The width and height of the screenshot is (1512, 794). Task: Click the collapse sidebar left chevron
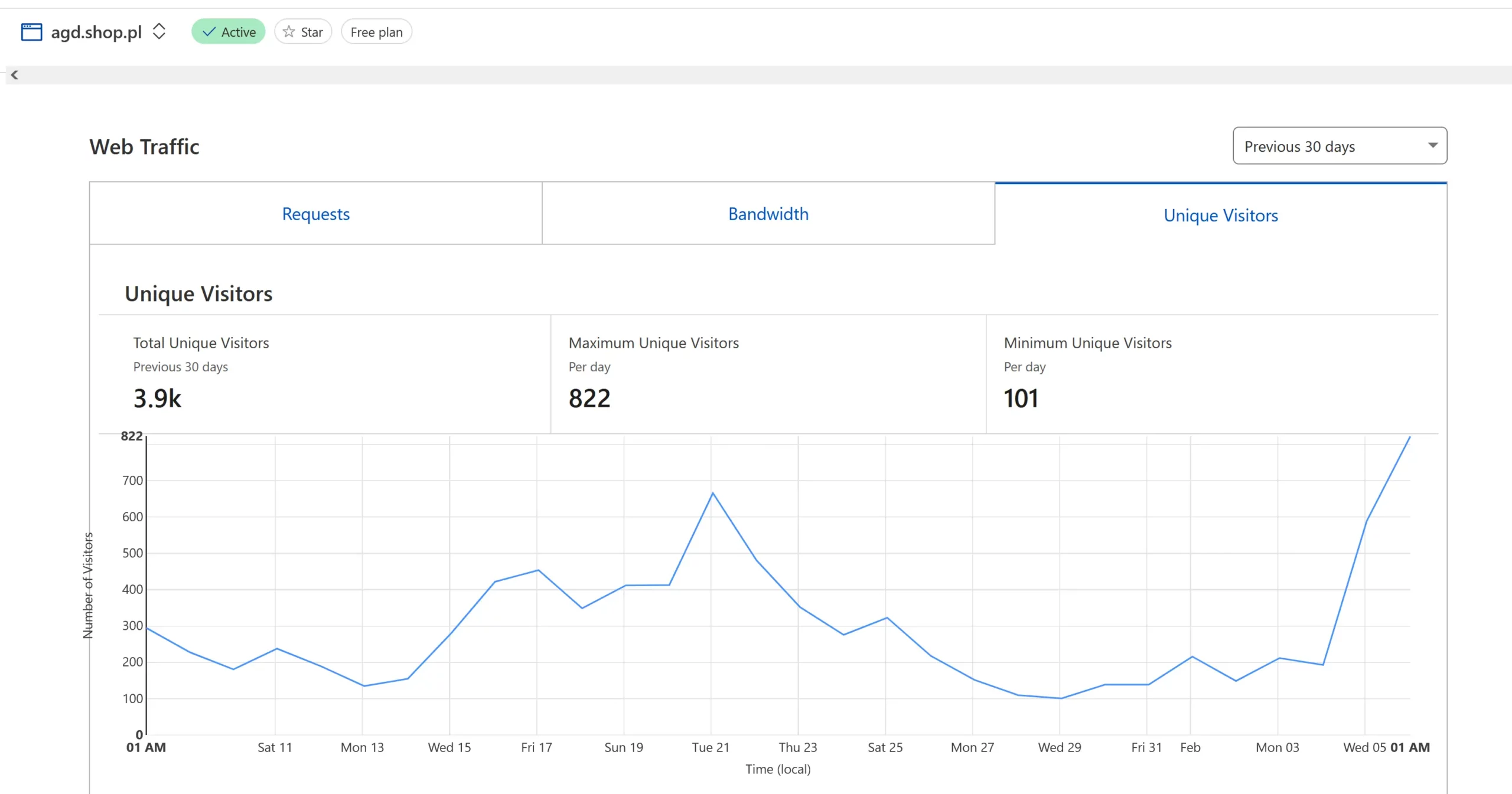coord(15,75)
